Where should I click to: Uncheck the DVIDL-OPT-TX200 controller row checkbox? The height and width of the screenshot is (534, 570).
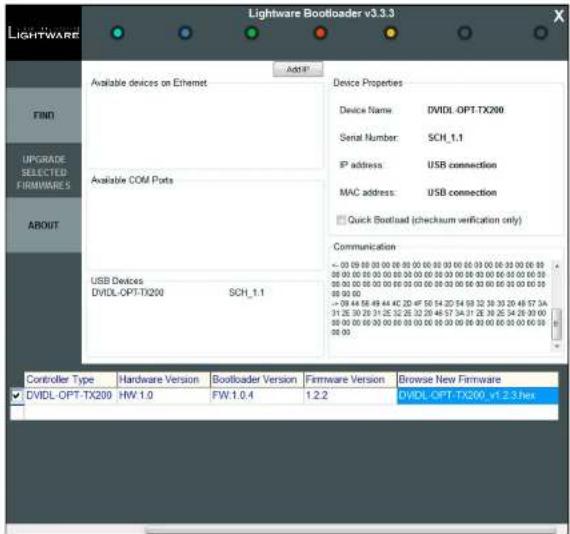click(x=16, y=396)
